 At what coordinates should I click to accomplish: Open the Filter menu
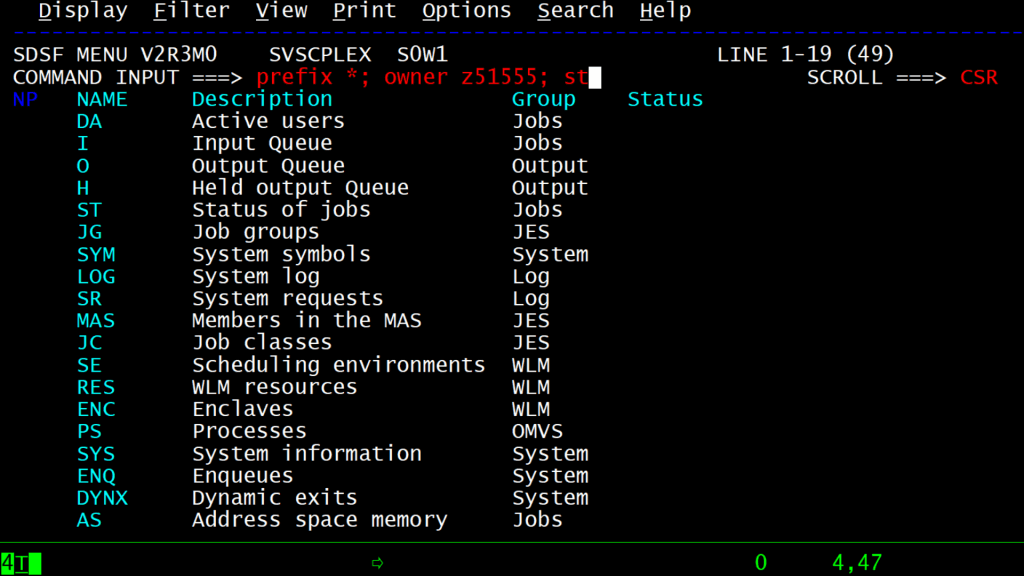pos(191,10)
